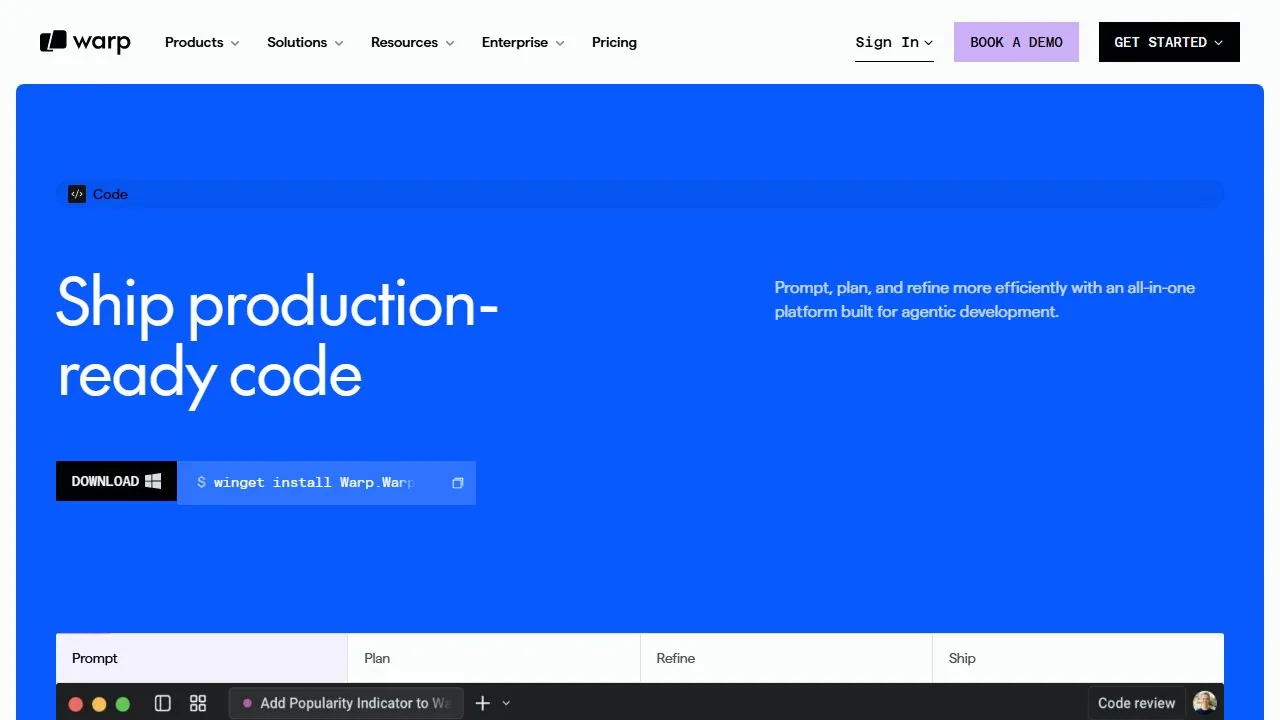Click the red close dot of the terminal window
The width and height of the screenshot is (1280, 720).
(75, 704)
